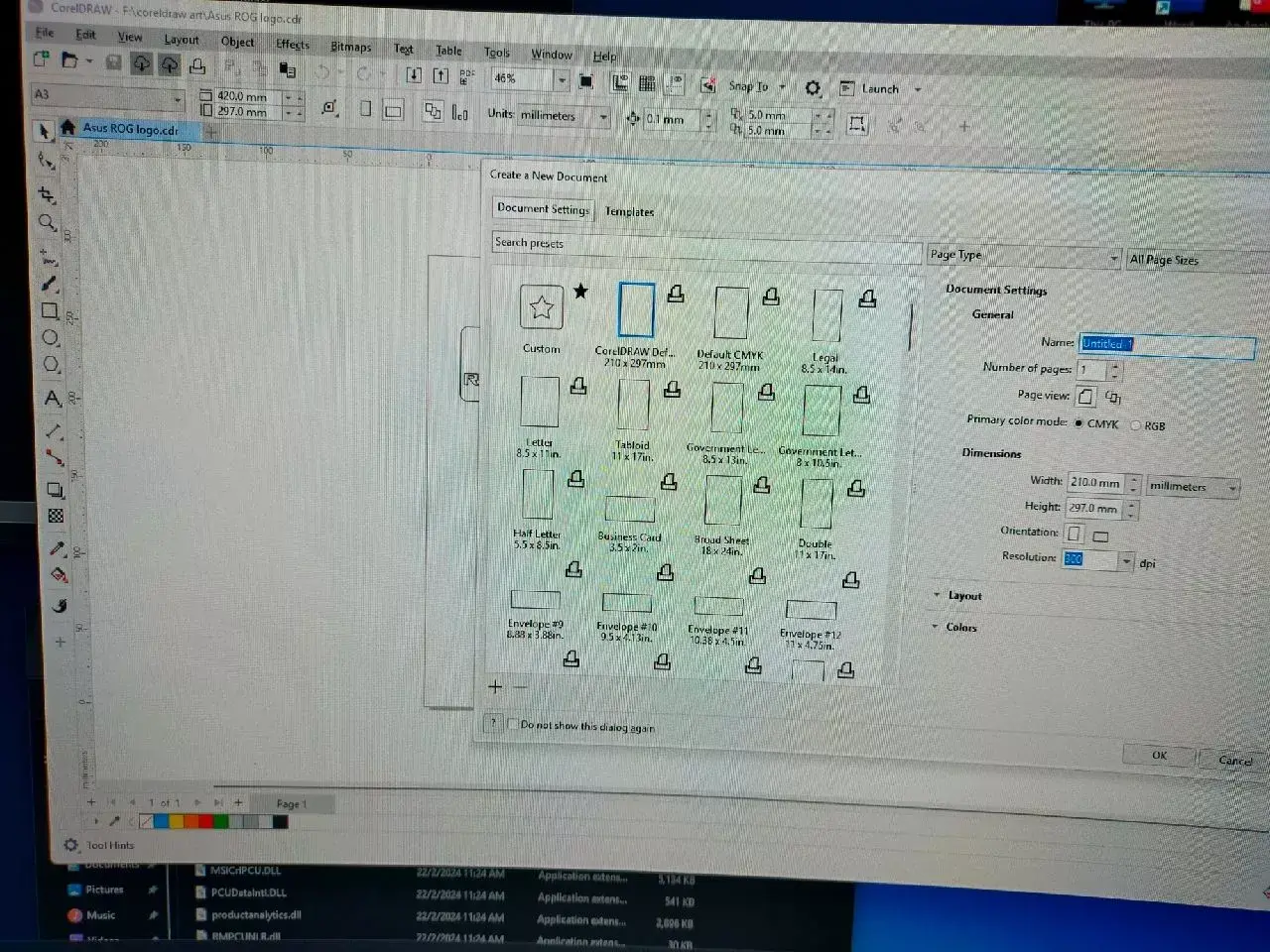Select the Ellipse tool

point(50,338)
